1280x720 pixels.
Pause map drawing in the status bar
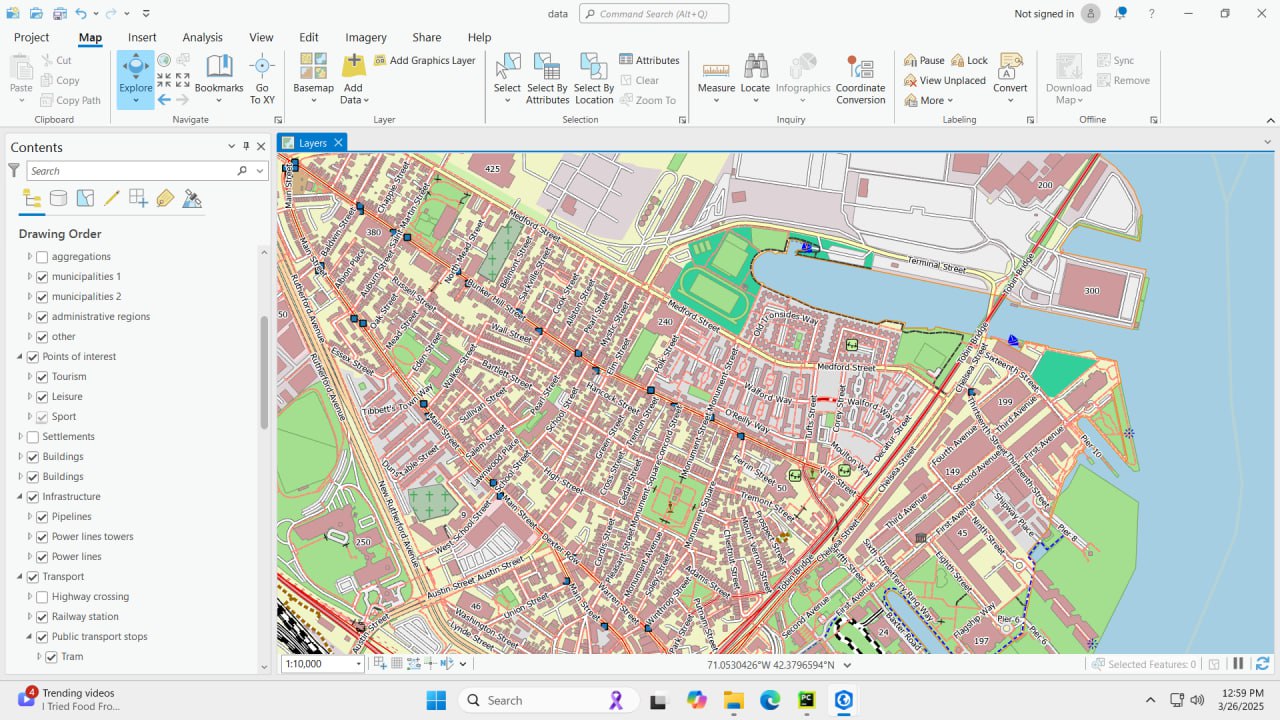(1237, 662)
